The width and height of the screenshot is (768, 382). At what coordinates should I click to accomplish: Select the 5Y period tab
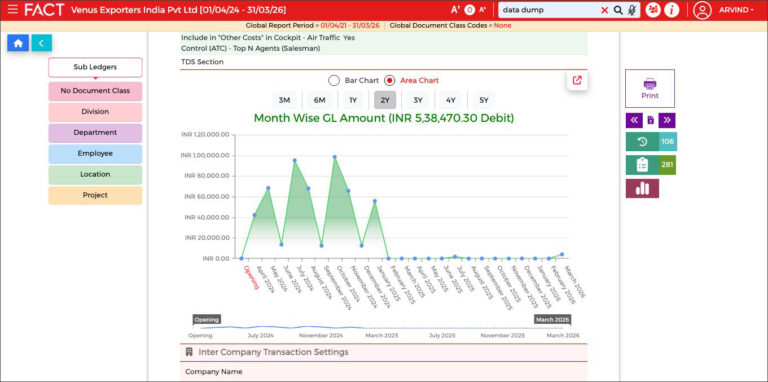tap(484, 100)
